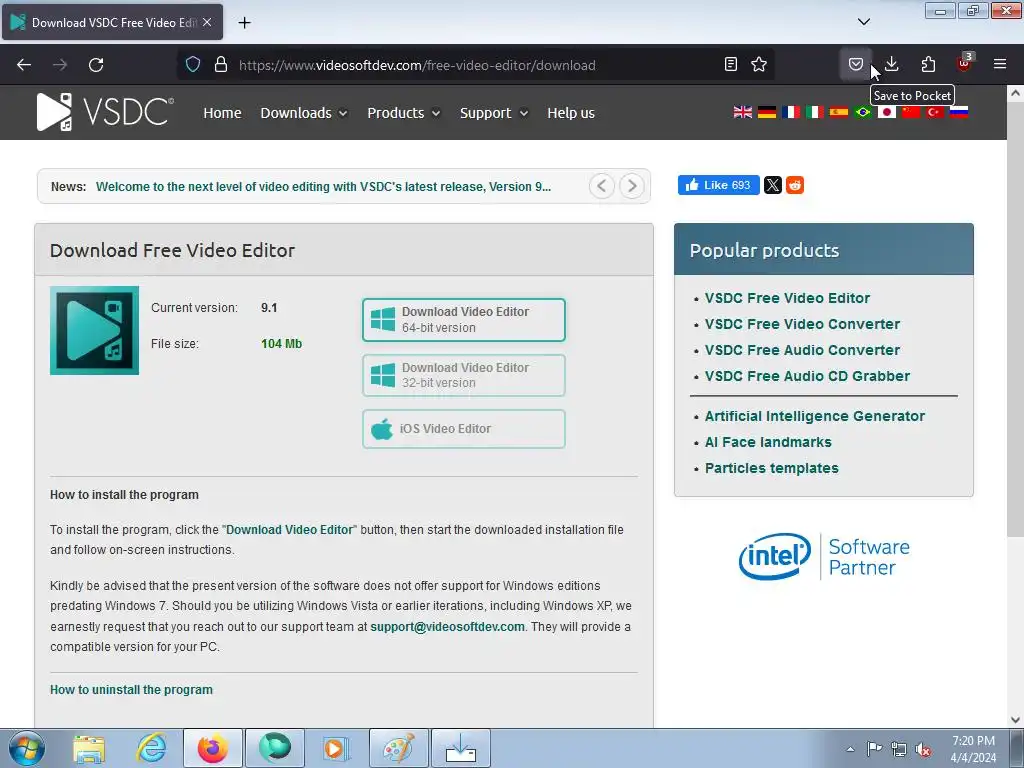Open Paint from the taskbar

tap(398, 748)
